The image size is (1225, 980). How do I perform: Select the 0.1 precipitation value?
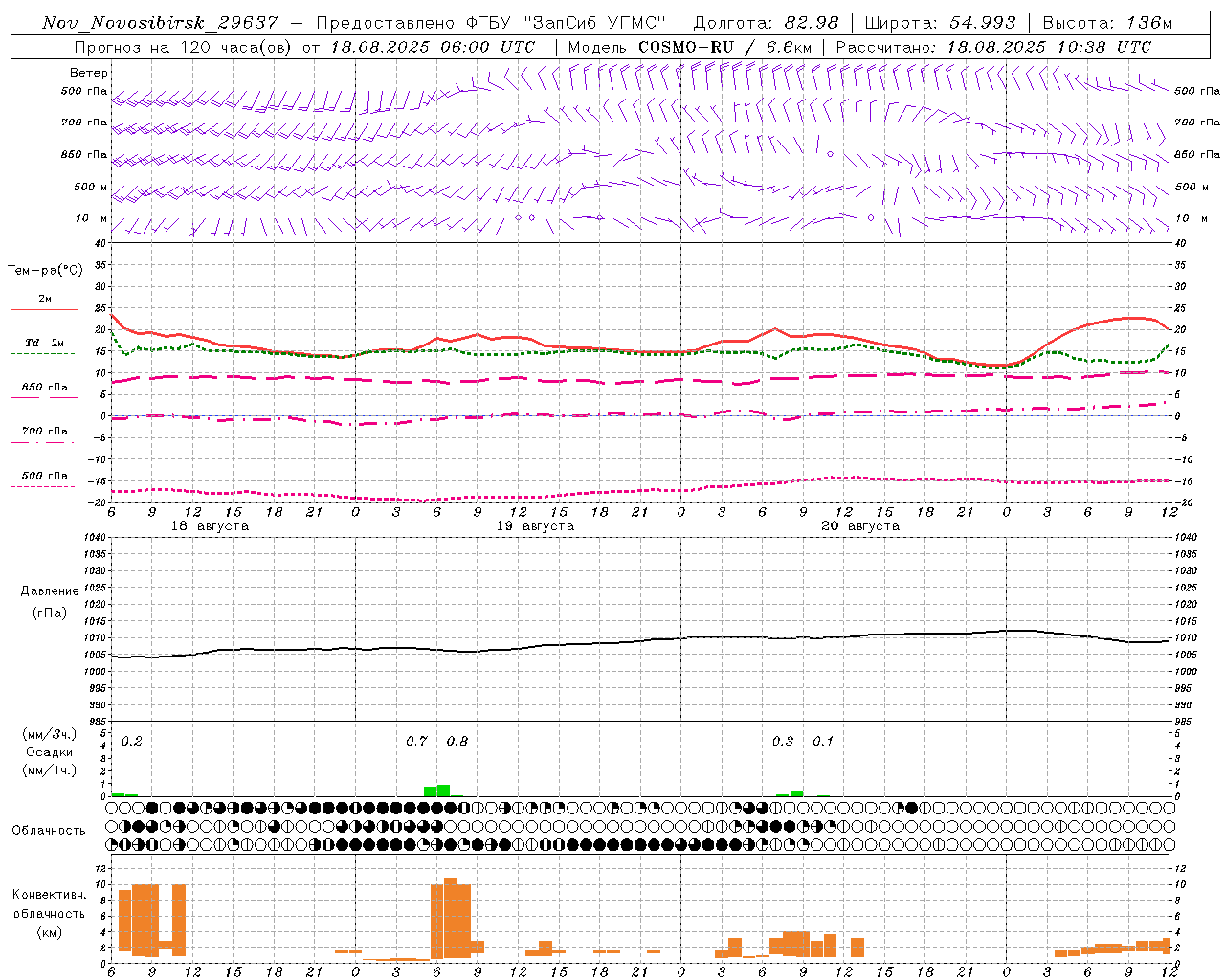823,741
